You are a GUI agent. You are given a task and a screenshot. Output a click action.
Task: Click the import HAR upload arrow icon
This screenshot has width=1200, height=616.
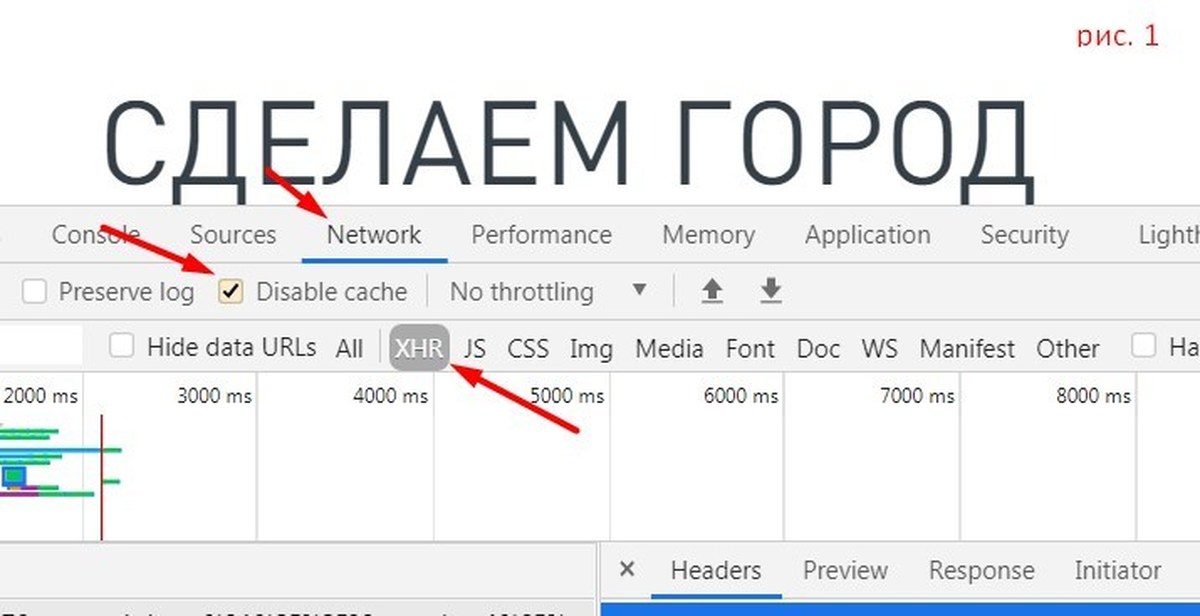(711, 291)
